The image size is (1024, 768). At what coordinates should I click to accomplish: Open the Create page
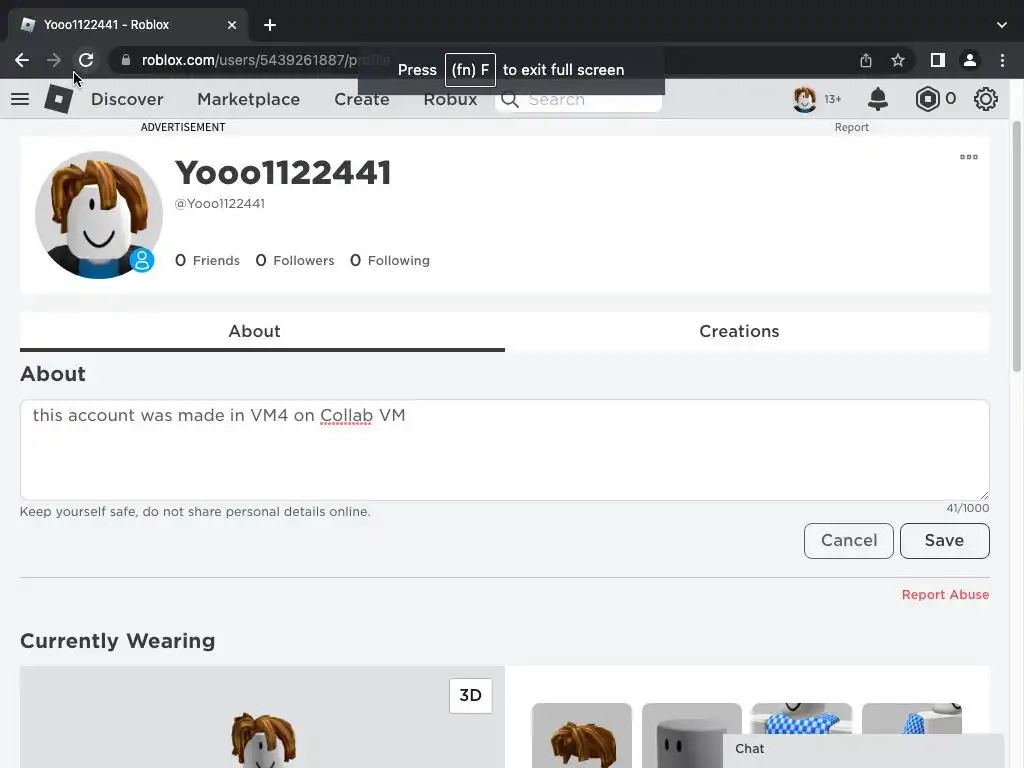pos(362,99)
